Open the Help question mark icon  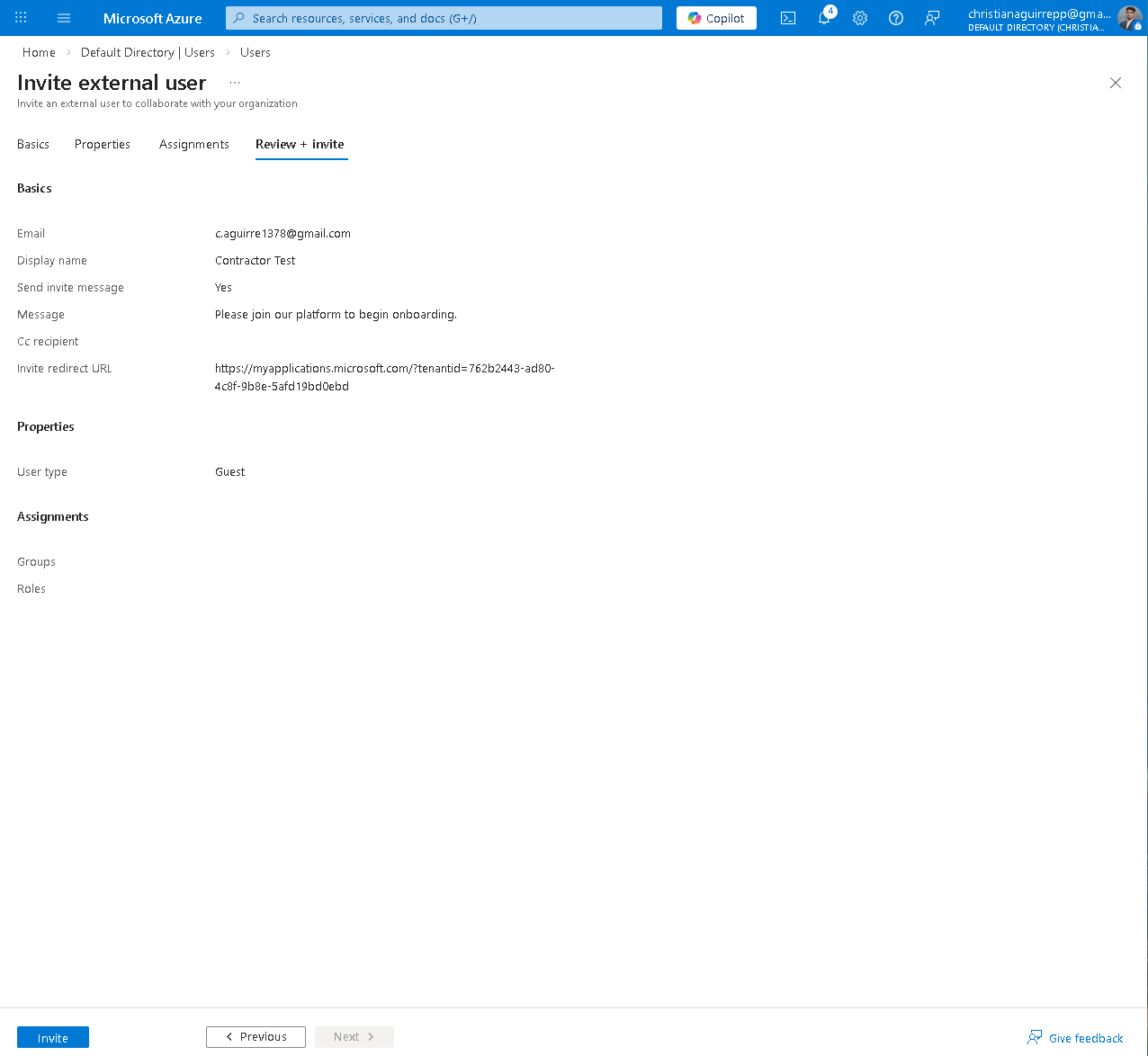point(896,18)
